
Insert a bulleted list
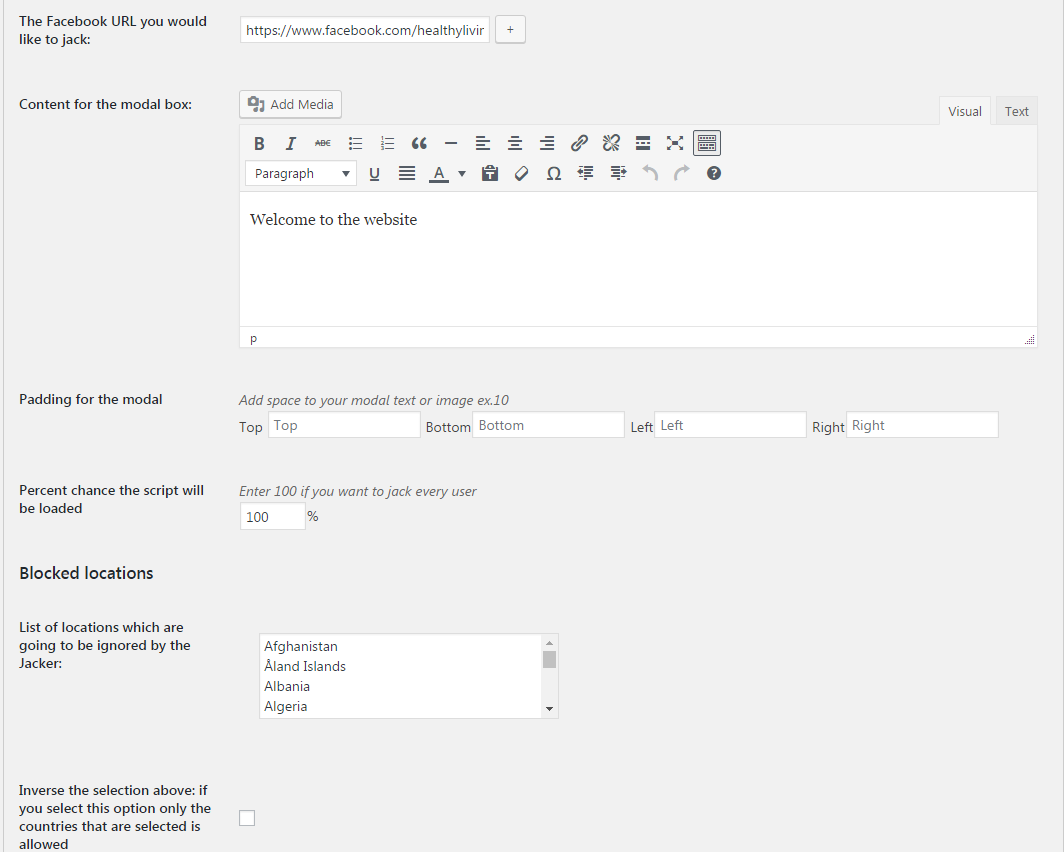pyautogui.click(x=355, y=143)
